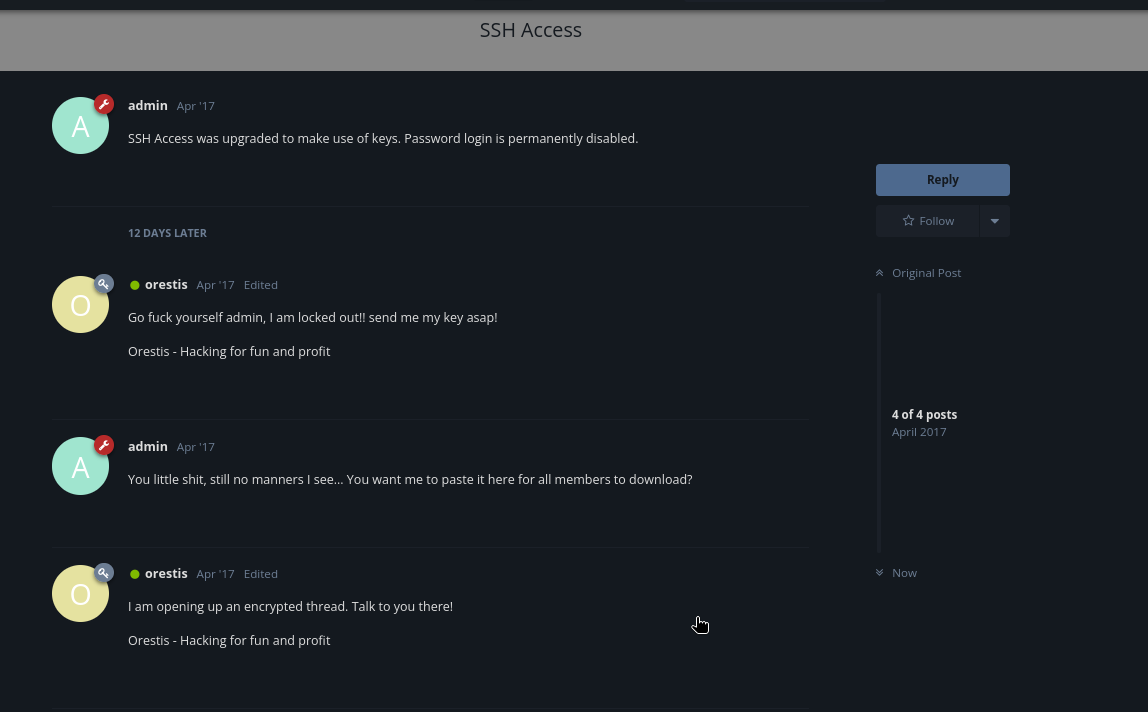Screen dimensions: 1148x712
Task: Click the key badge on orestis's first avatar
Action: pyautogui.click(x=104, y=284)
